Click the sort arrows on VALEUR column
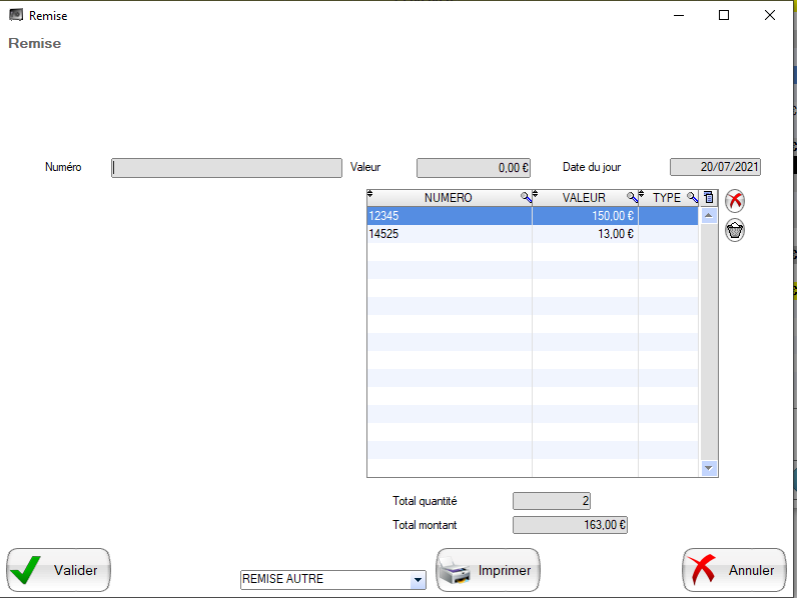Image resolution: width=797 pixels, height=598 pixels. point(536,194)
